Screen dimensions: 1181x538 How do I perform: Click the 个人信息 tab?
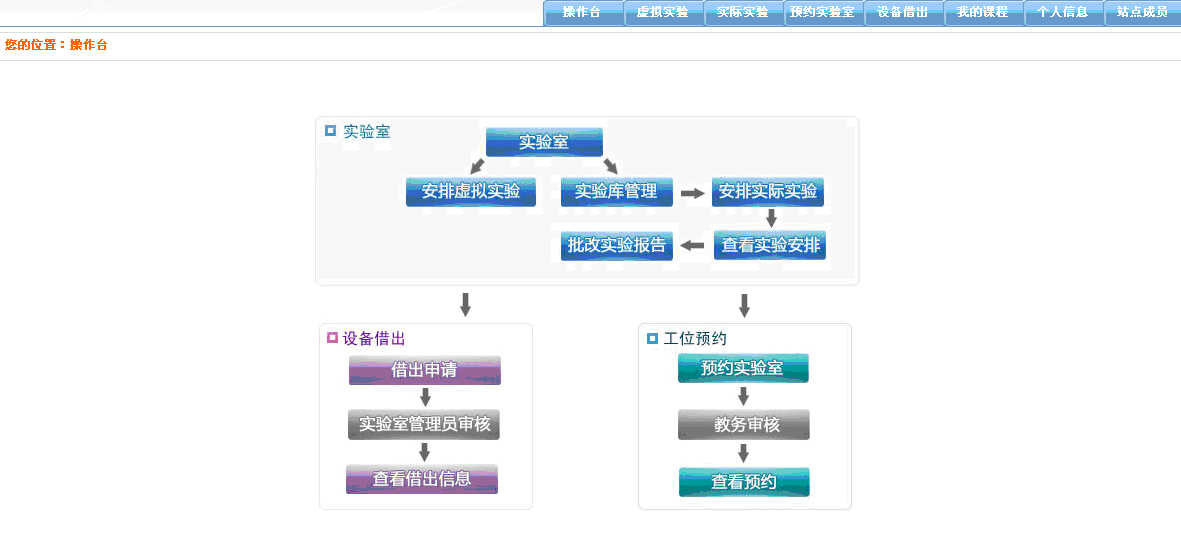1063,13
